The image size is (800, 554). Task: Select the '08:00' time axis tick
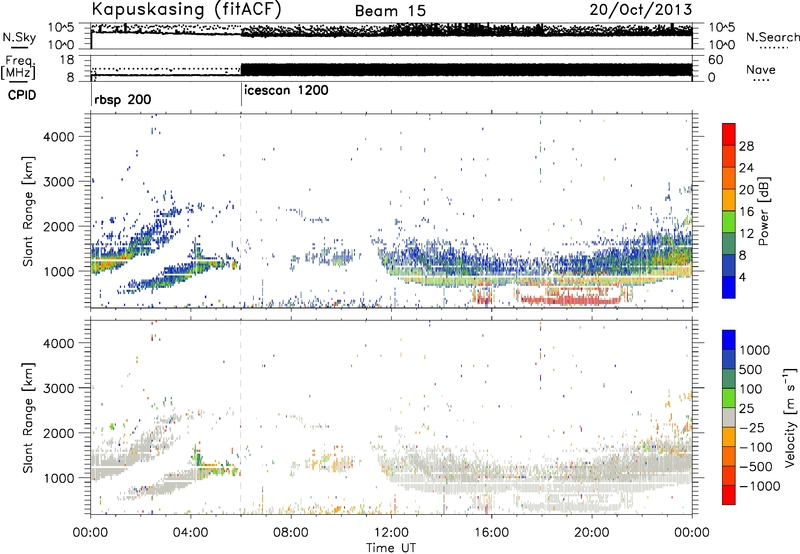(291, 533)
